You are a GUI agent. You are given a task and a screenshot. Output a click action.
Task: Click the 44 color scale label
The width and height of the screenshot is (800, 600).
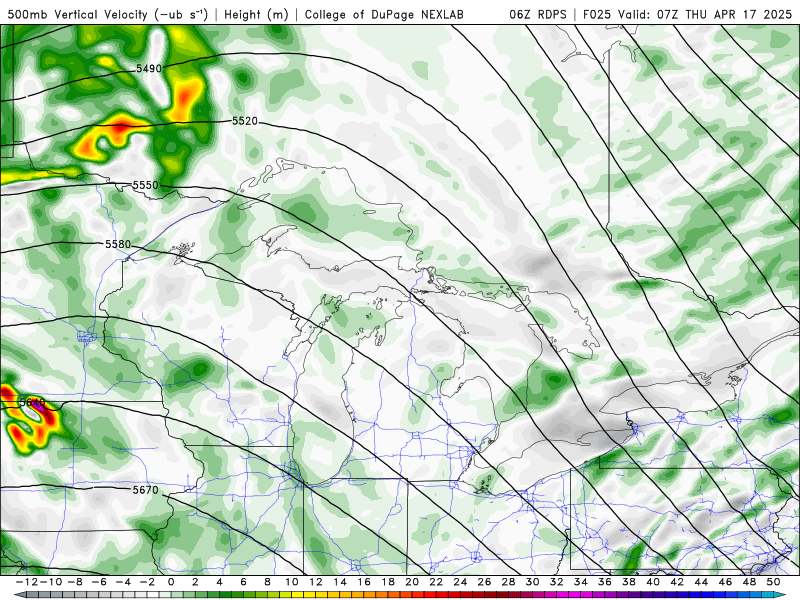click(702, 582)
